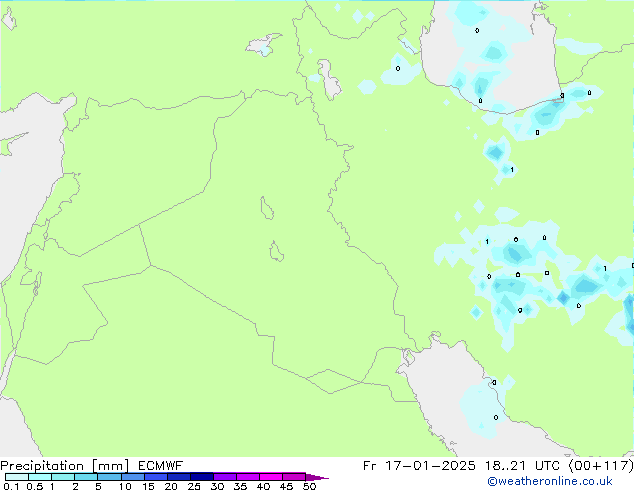Select the lightest 0.1–0.5 mm legend swatch
This screenshot has height=490, width=634.
click(17, 477)
